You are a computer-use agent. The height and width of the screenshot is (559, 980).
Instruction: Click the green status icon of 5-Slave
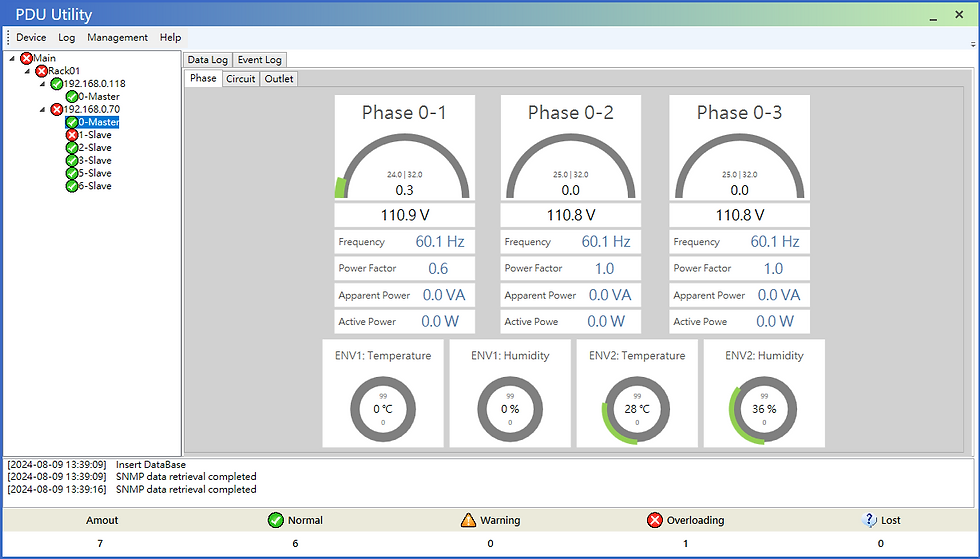(x=72, y=173)
